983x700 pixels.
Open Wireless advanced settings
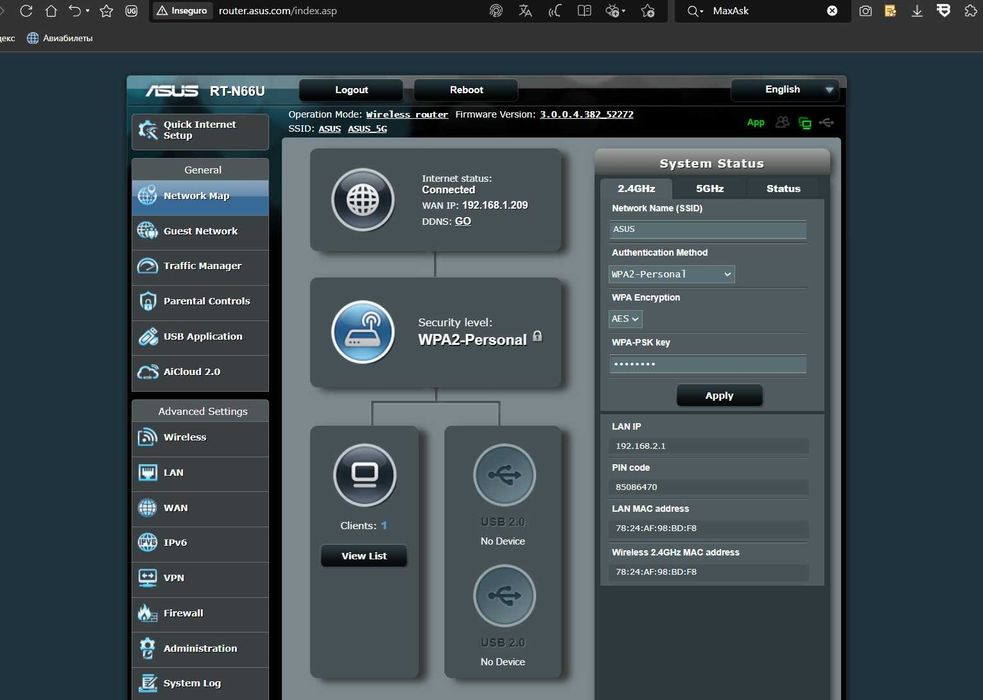(200, 437)
